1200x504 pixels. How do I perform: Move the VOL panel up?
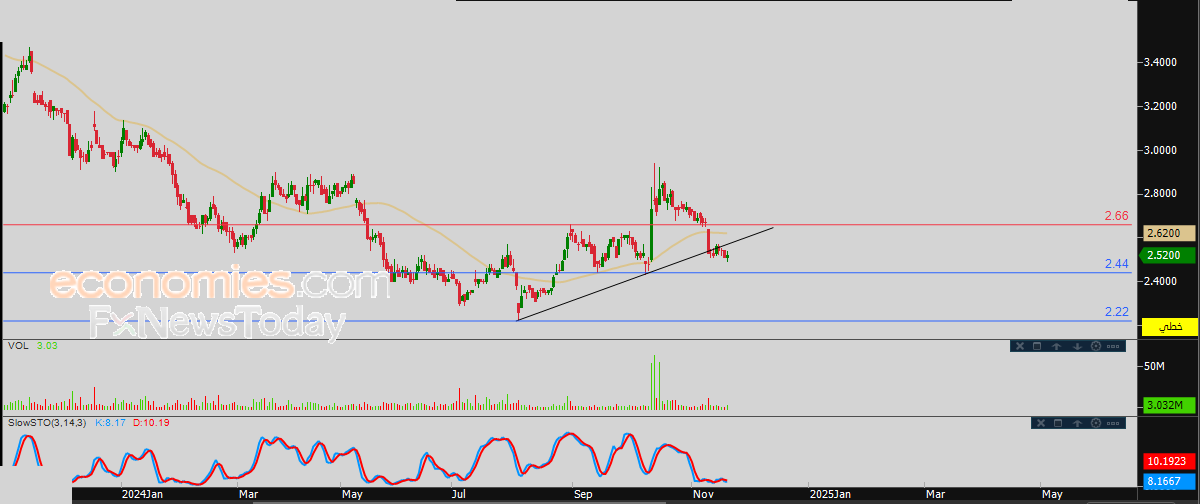(1057, 346)
